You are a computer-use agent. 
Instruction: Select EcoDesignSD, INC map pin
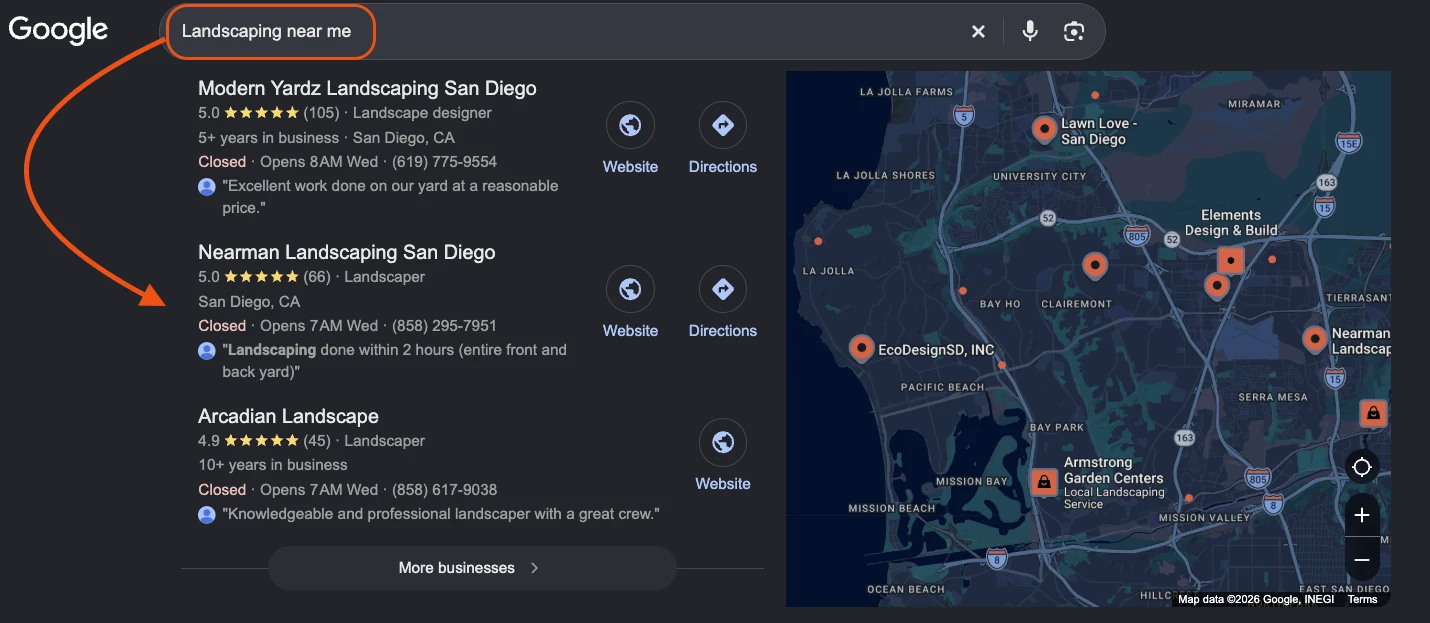(861, 348)
